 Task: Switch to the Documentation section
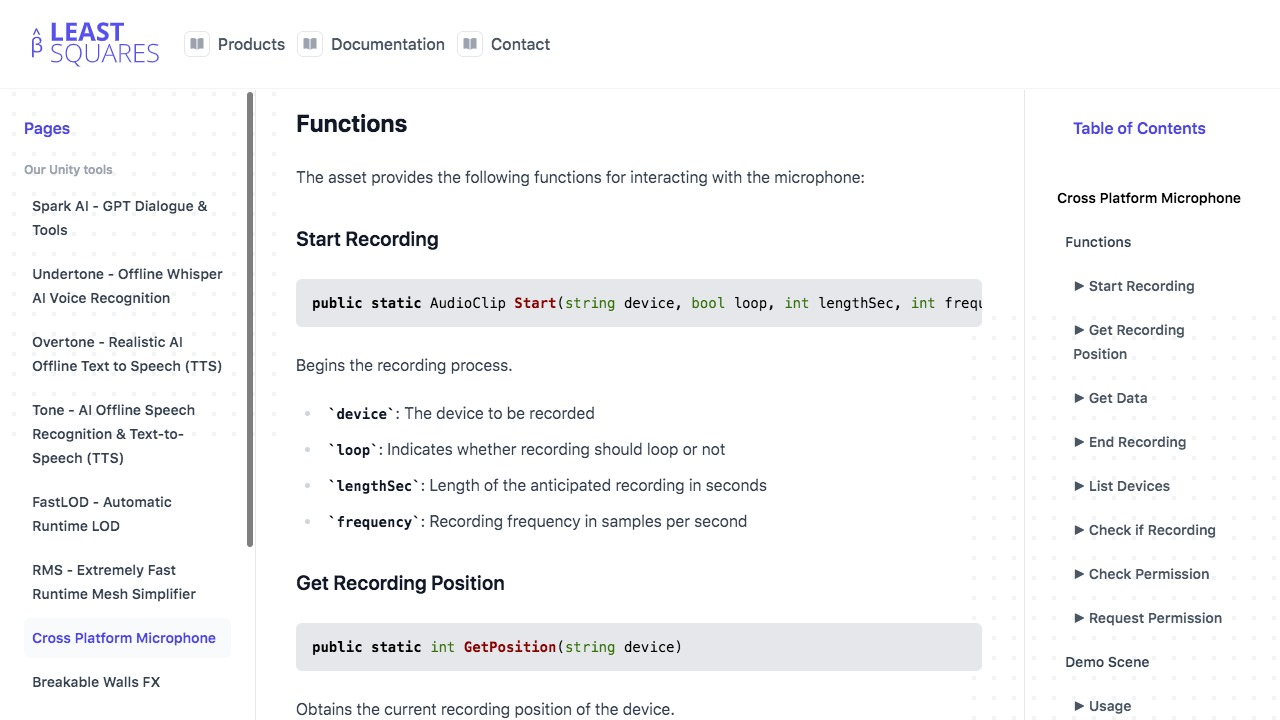pos(387,44)
